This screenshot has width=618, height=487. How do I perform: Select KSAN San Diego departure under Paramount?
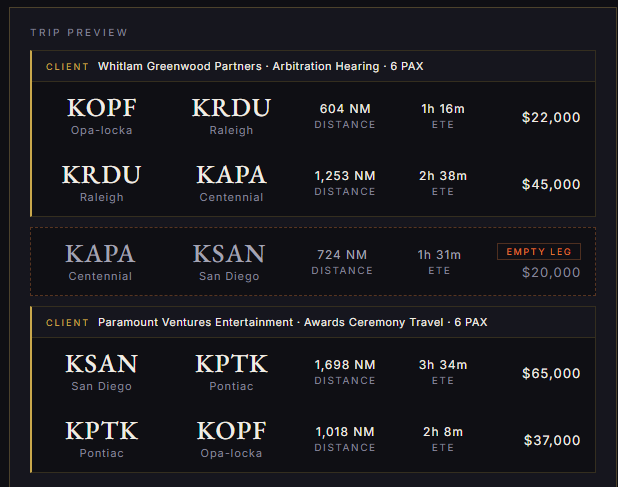102,373
